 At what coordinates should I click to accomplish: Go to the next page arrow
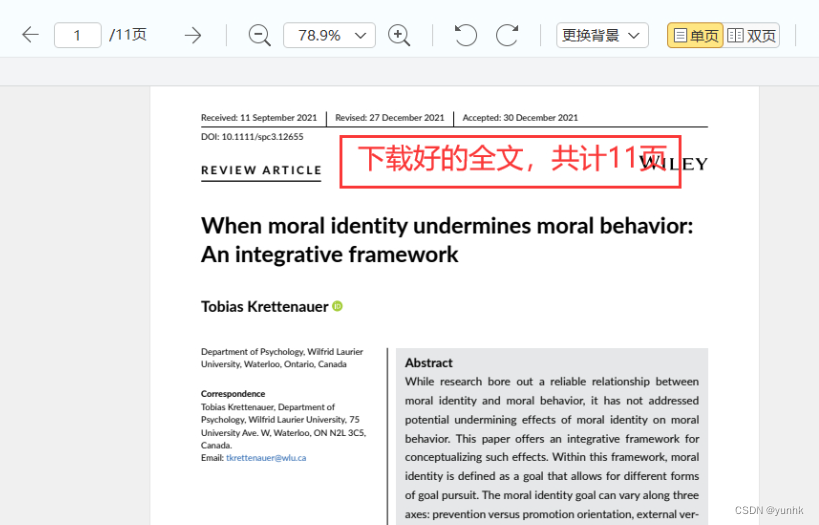193,35
